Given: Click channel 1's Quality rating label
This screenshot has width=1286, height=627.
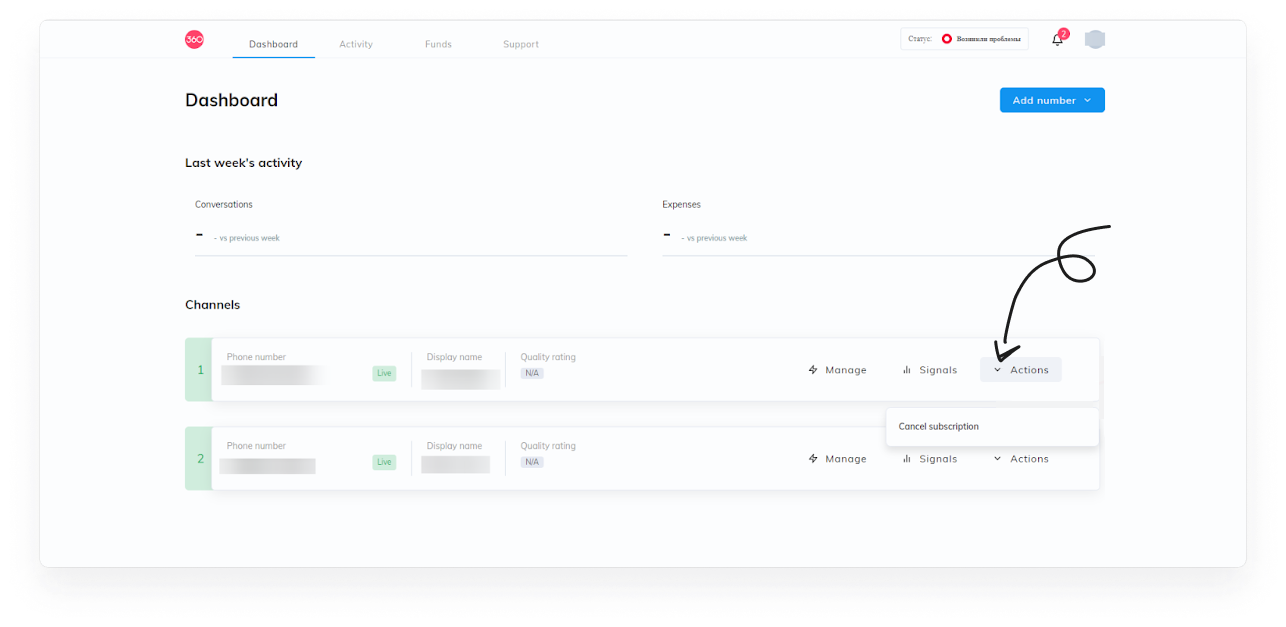Looking at the screenshot, I should pyautogui.click(x=548, y=357).
